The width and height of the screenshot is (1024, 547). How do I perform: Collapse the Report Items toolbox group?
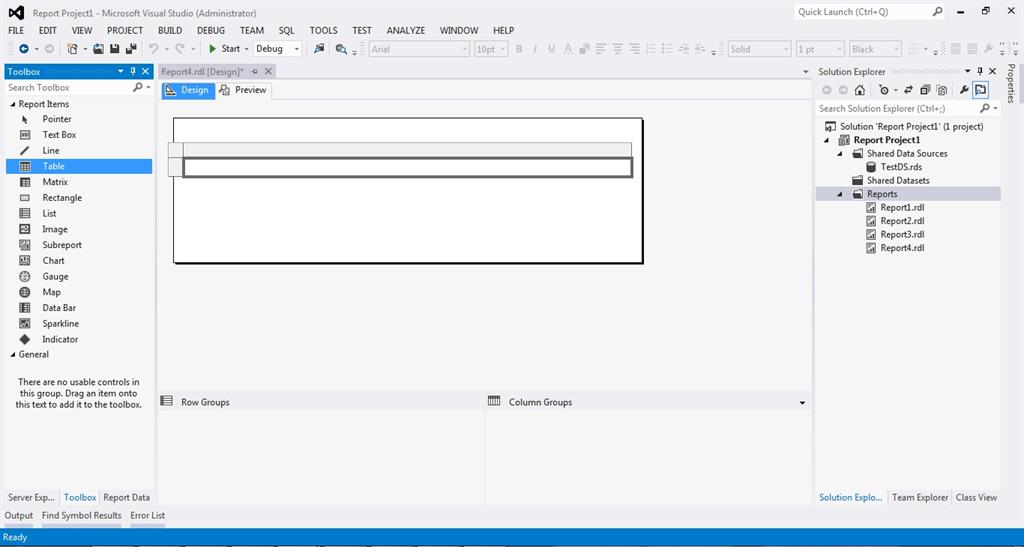coord(12,104)
